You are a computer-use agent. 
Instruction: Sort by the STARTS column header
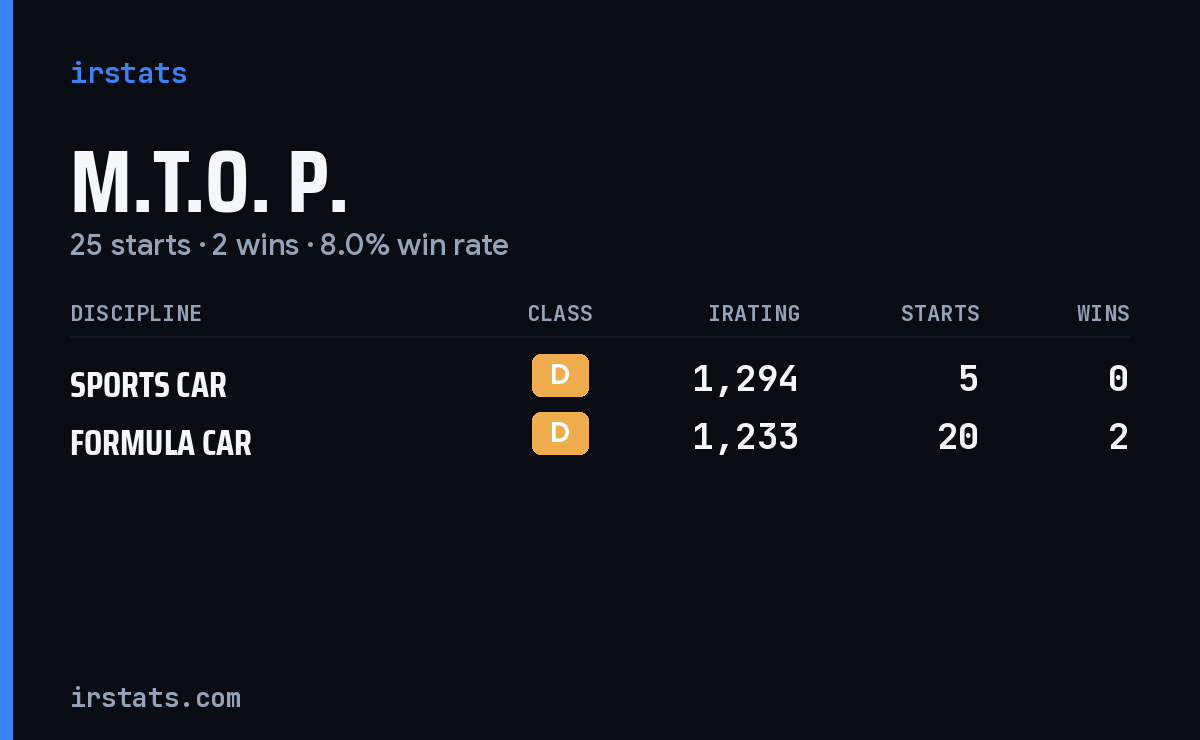tap(940, 314)
